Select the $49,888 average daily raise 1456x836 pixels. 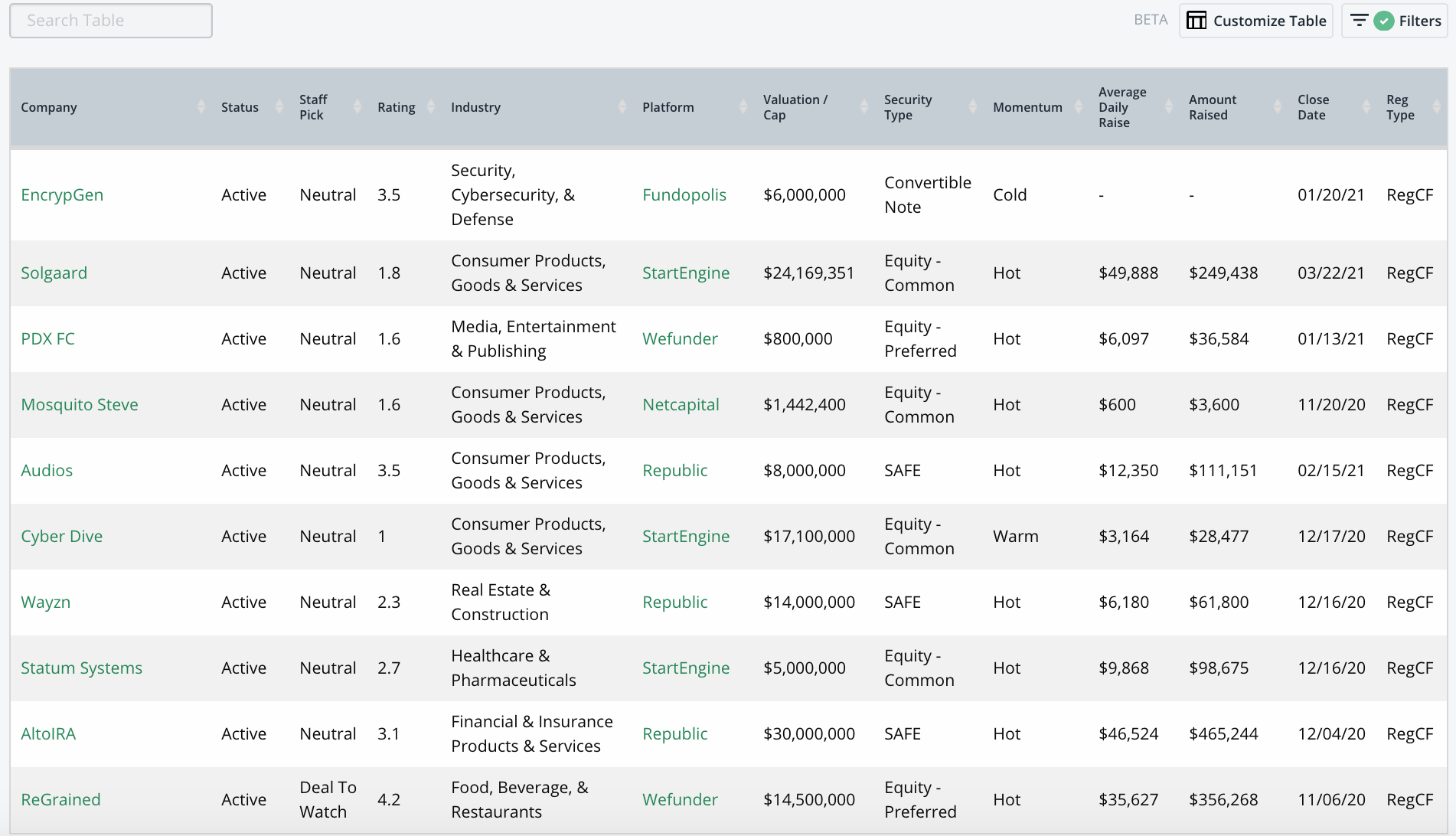tap(1128, 273)
